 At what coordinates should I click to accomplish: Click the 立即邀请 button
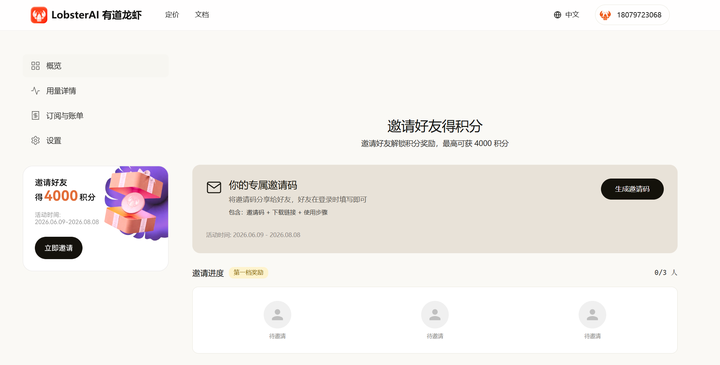pyautogui.click(x=58, y=248)
